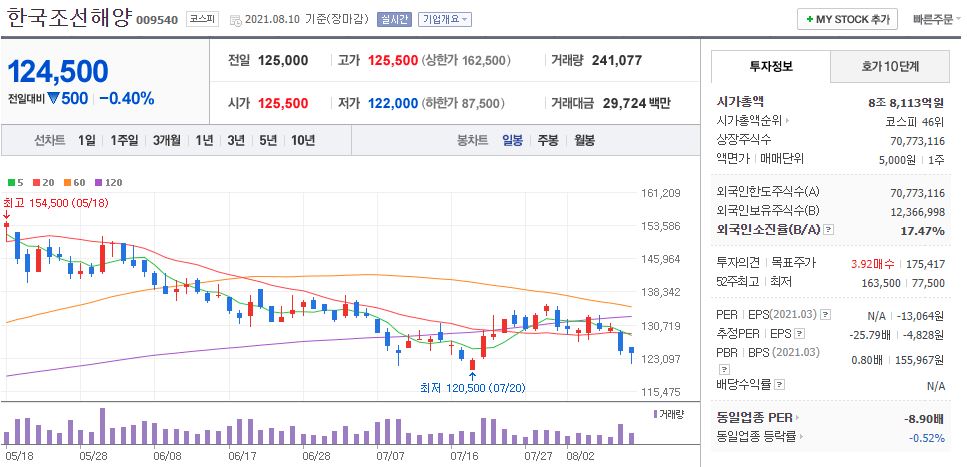Image resolution: width=967 pixels, height=467 pixels.
Task: Show the 주봉 weekly candle chart
Action: (x=548, y=141)
